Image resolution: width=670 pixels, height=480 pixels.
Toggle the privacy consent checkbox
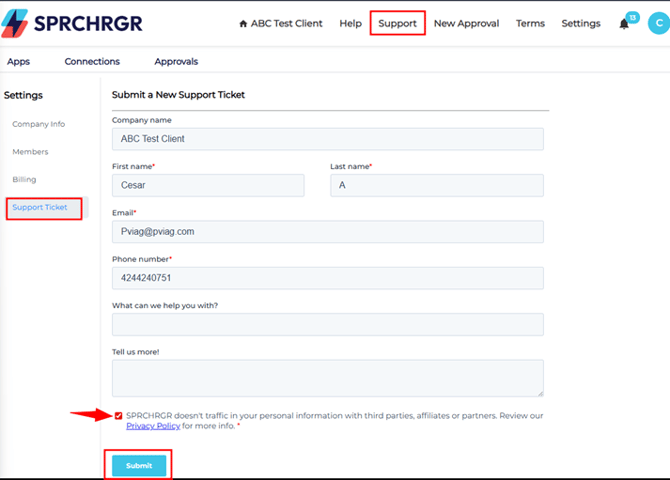119,416
